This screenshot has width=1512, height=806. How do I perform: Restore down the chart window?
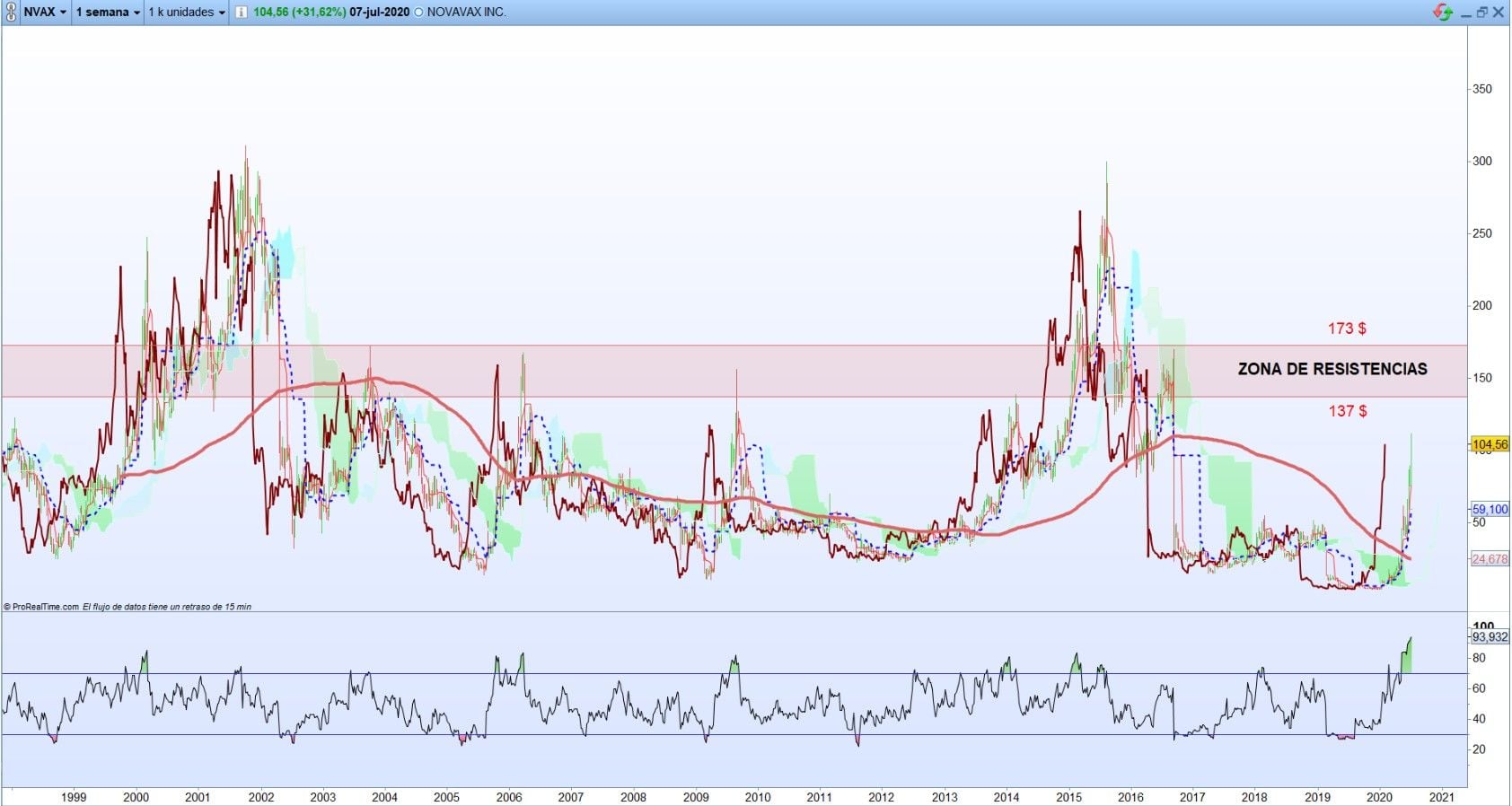coord(1482,12)
